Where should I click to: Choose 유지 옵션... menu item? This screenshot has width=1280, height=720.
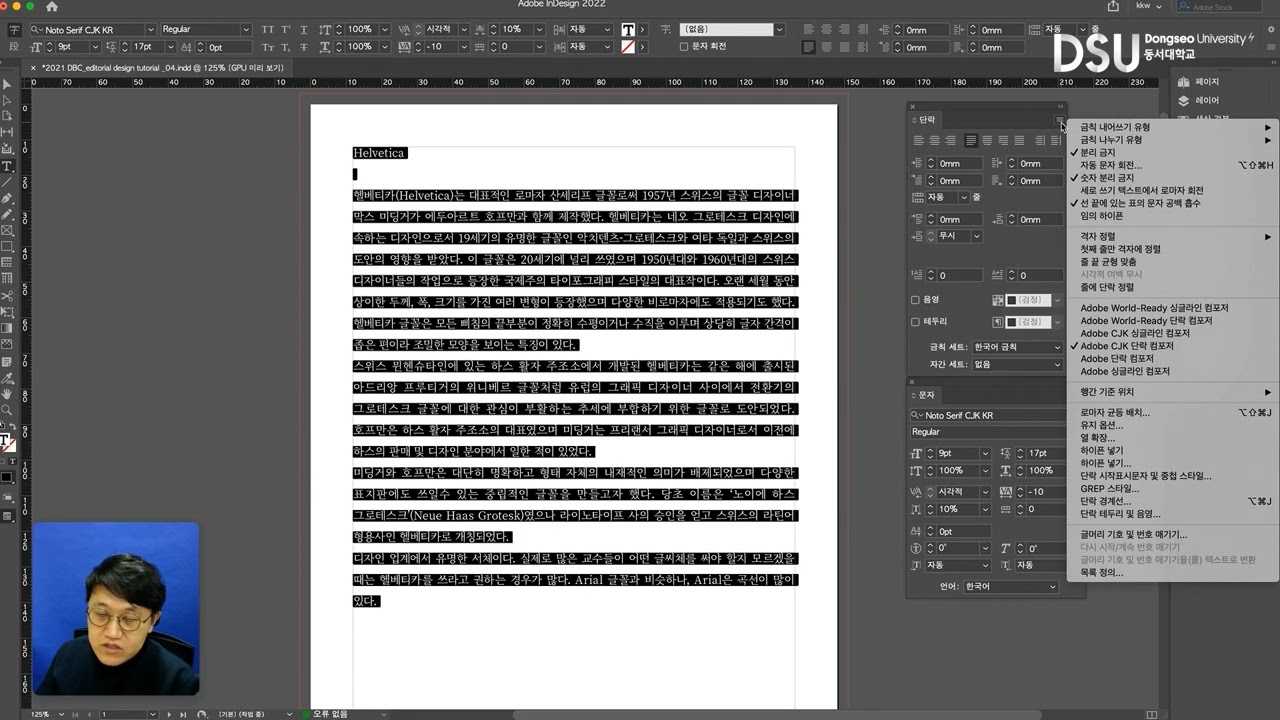[1172, 426]
